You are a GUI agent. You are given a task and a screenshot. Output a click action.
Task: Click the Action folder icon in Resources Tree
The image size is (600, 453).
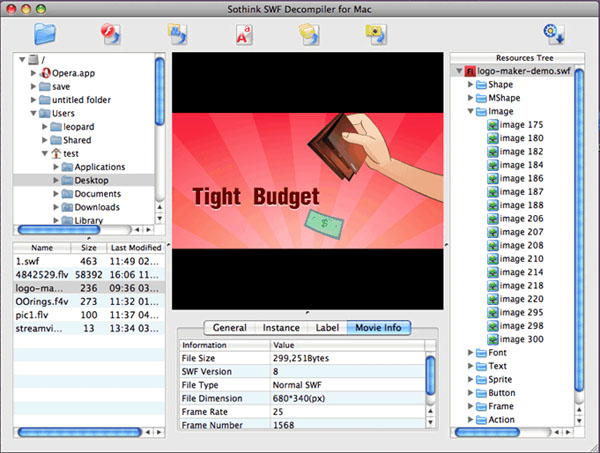coord(481,420)
